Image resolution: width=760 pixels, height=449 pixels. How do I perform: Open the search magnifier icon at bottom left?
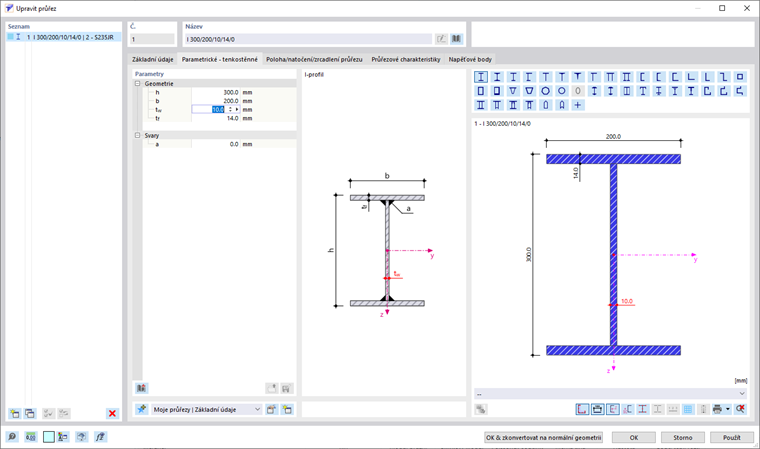point(12,437)
